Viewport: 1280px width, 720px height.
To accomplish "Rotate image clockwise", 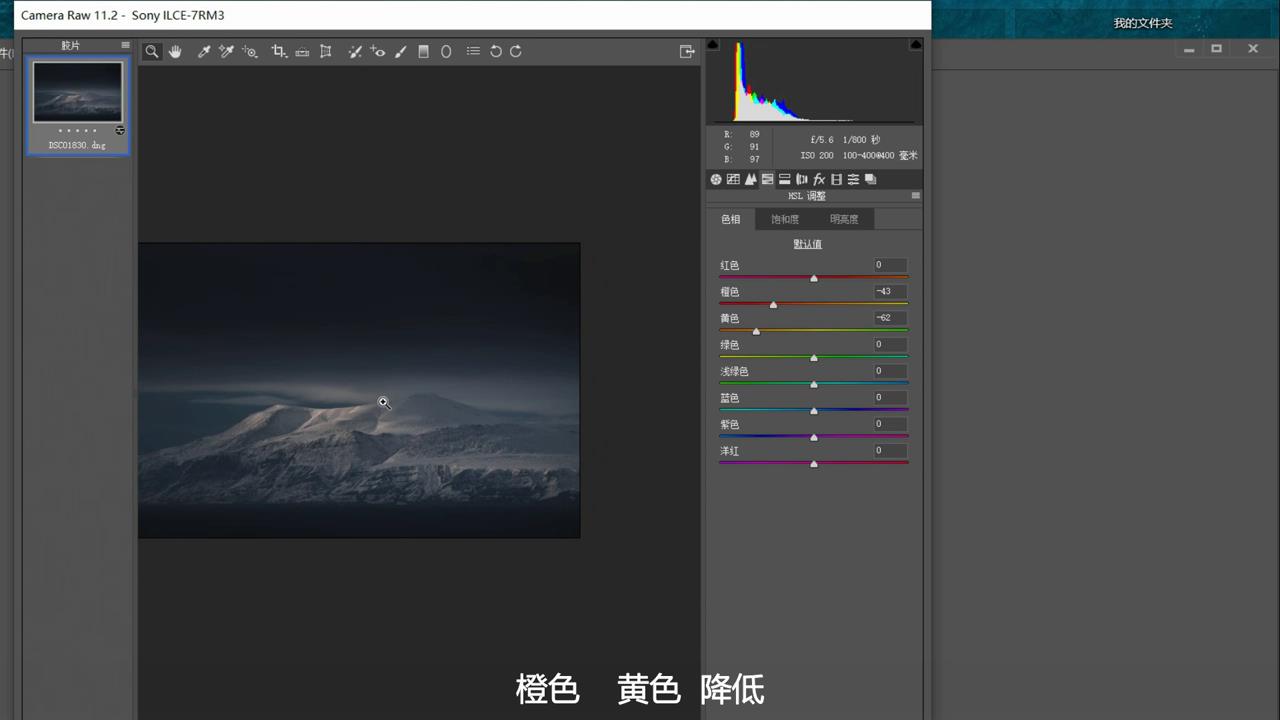I will [x=516, y=51].
